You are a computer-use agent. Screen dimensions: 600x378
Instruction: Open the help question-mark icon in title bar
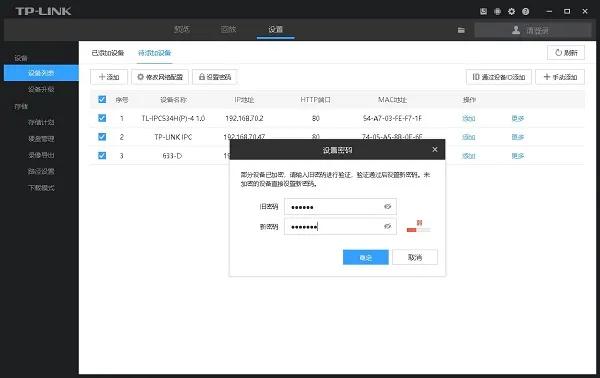[526, 11]
